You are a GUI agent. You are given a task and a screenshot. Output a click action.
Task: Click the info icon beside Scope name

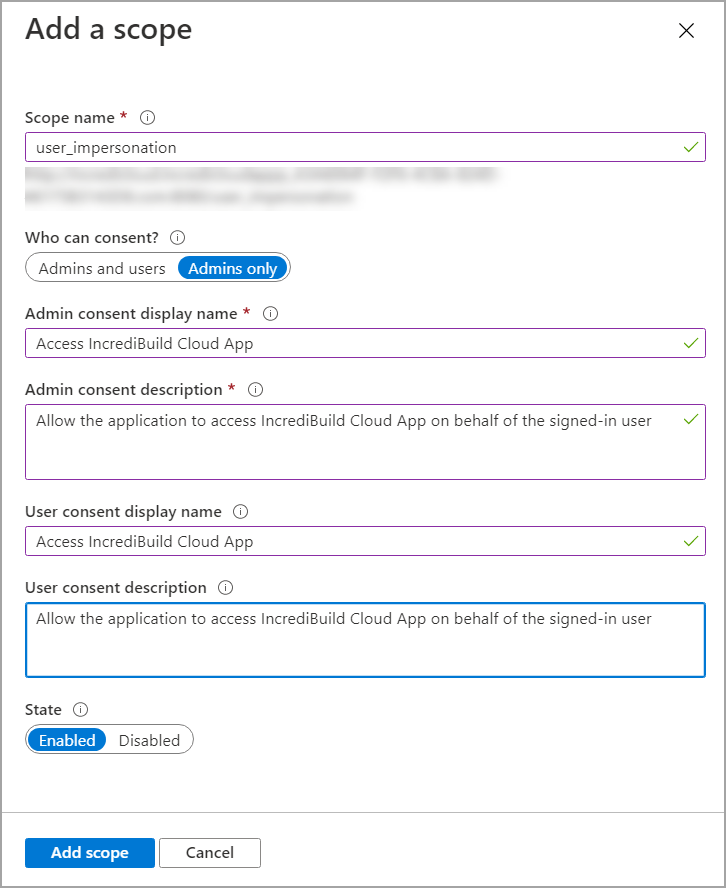[x=147, y=117]
